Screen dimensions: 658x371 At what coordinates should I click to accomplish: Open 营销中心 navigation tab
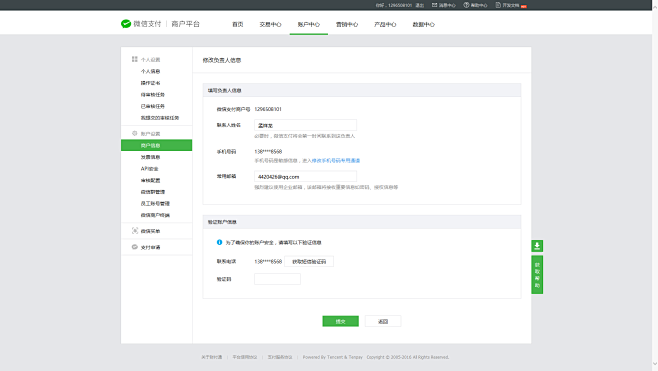(x=347, y=24)
